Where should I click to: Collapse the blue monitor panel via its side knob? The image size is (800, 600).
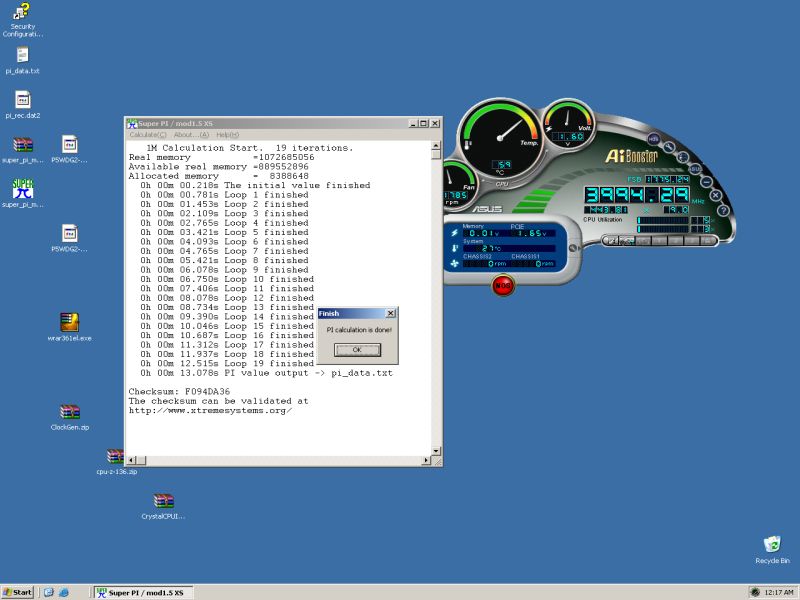572,248
